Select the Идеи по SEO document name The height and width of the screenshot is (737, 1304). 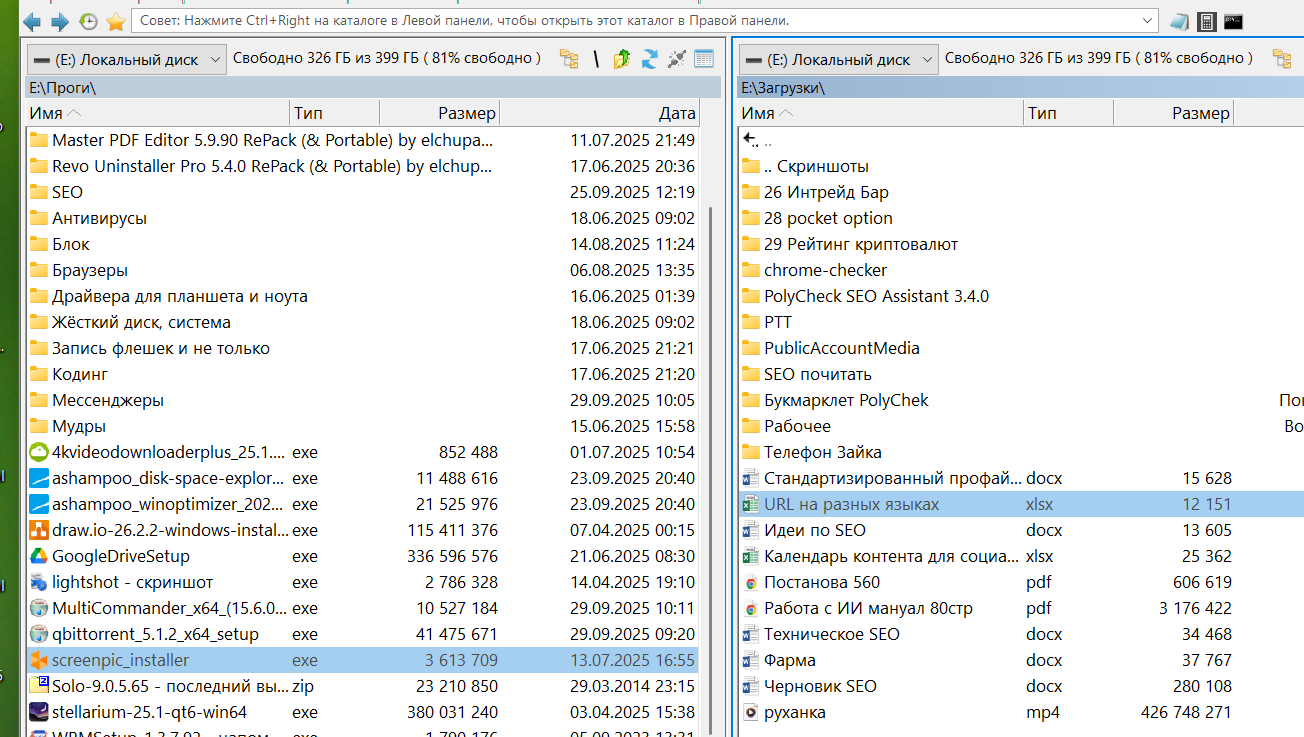point(815,530)
